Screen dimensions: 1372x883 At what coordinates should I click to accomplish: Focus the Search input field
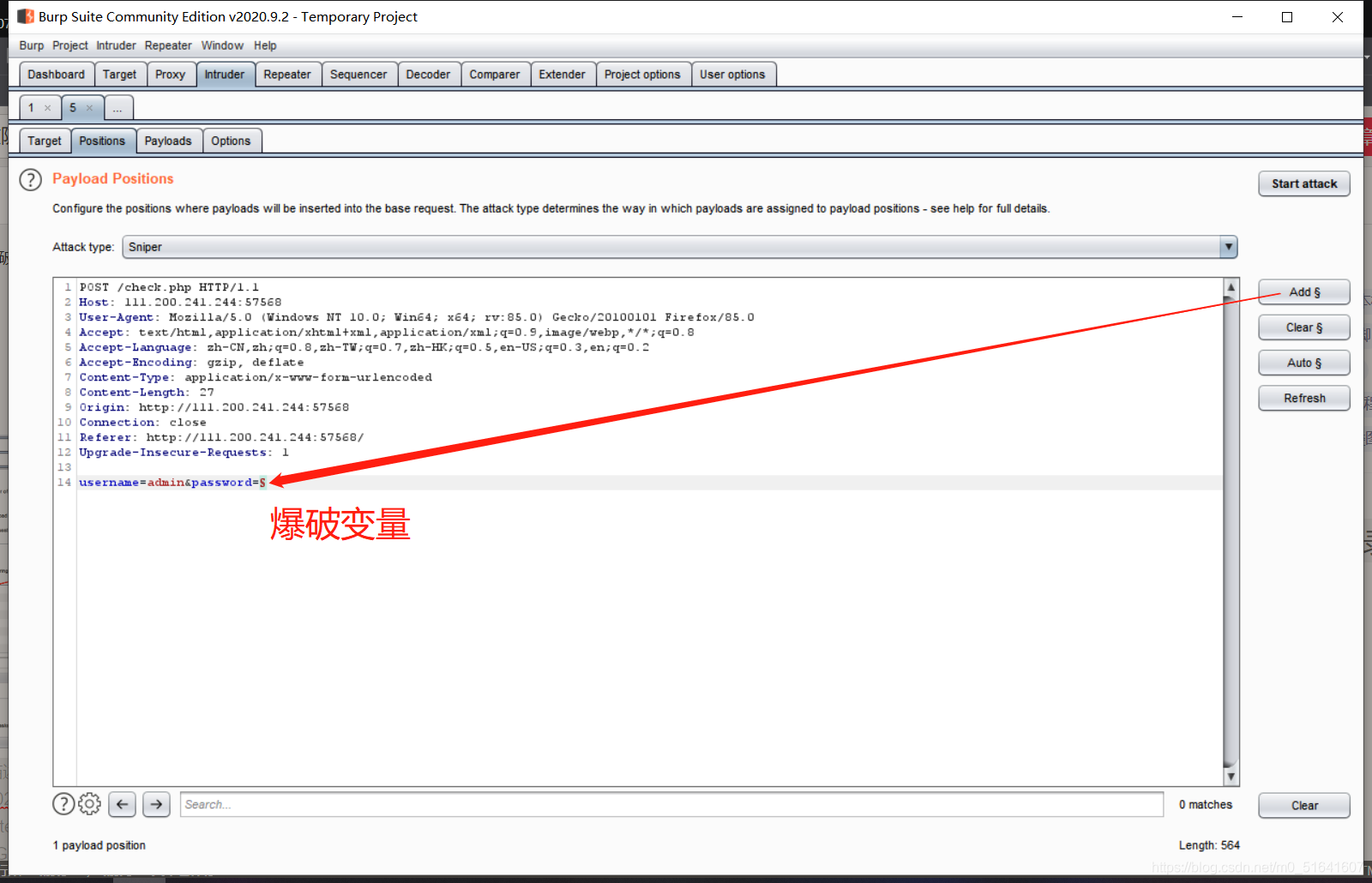tap(671, 804)
